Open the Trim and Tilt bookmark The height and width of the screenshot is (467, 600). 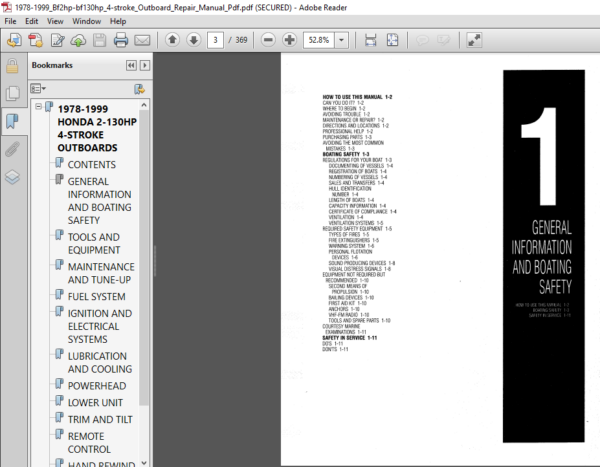(x=100, y=420)
